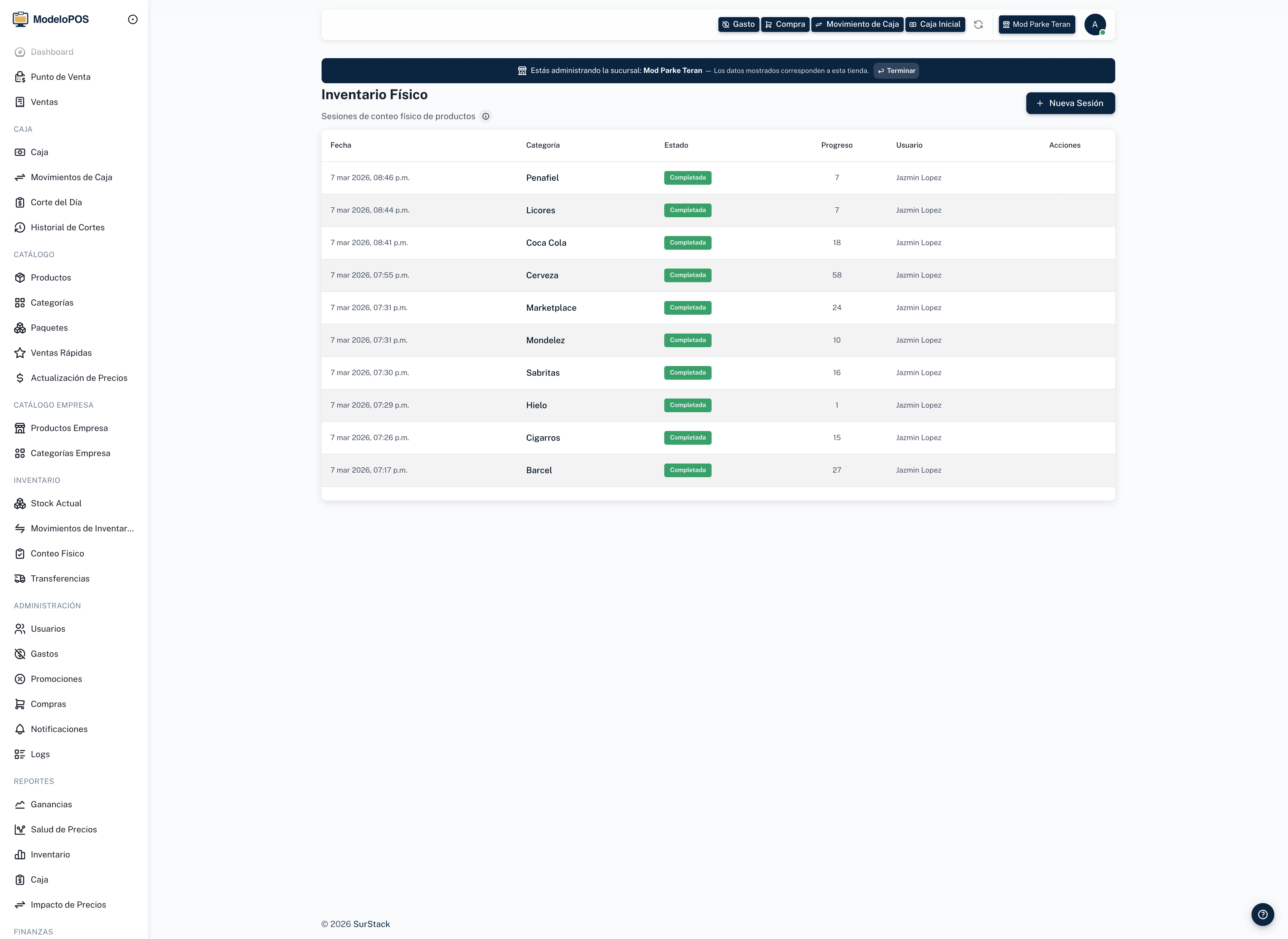Navigate to the Dashboard menu item
The image size is (1288, 939).
pyautogui.click(x=52, y=52)
